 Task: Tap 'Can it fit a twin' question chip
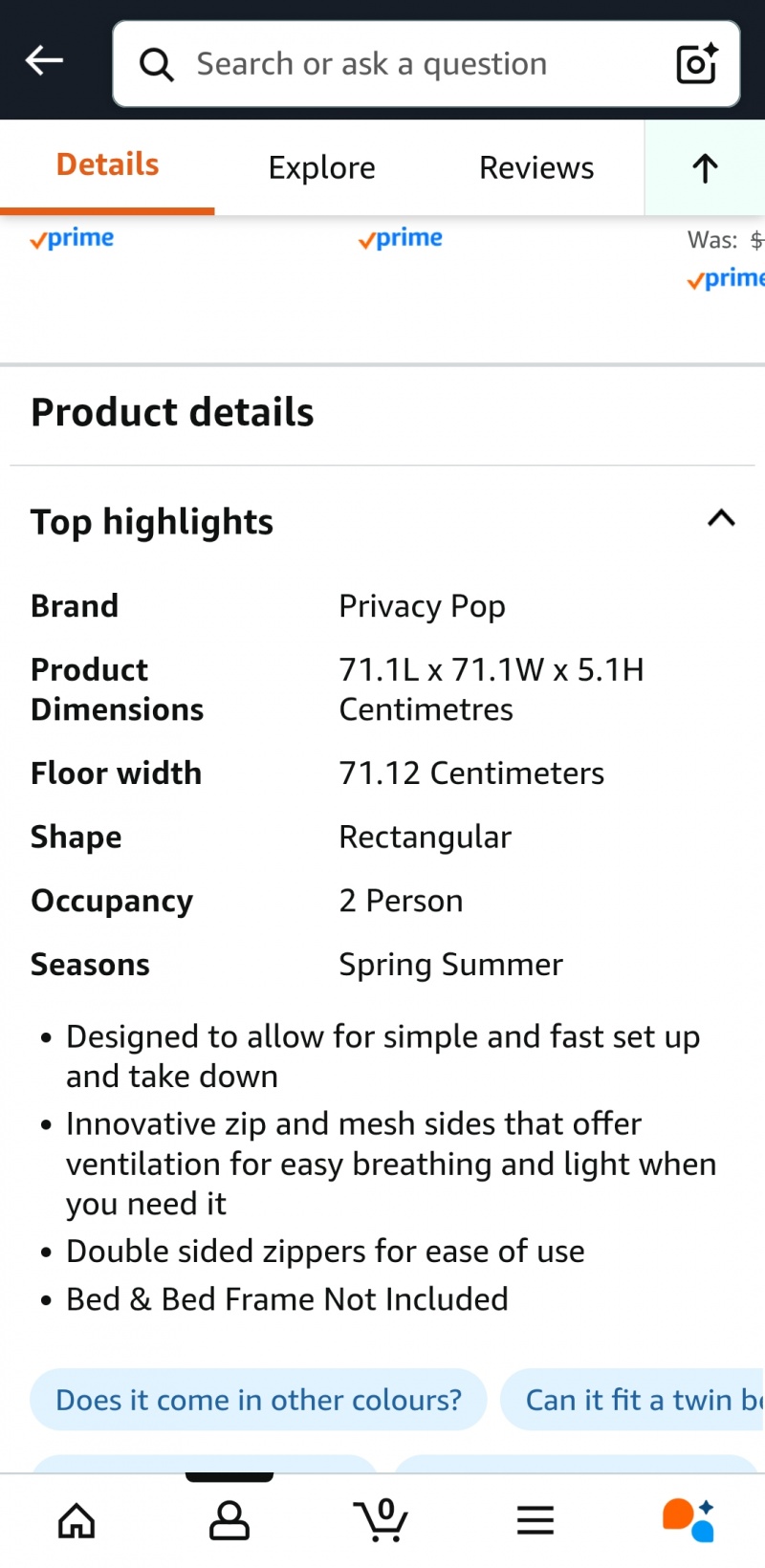[x=633, y=1400]
